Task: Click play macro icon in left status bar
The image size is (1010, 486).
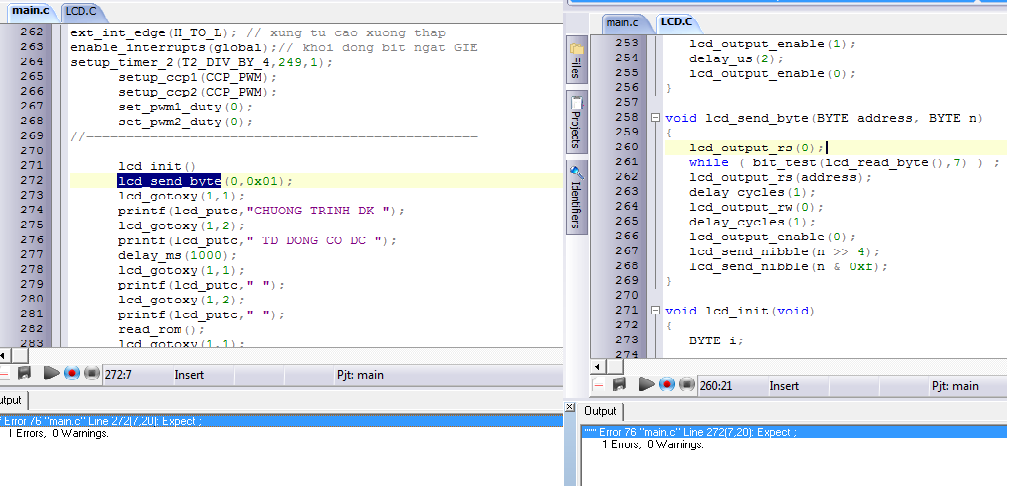Action: (51, 373)
